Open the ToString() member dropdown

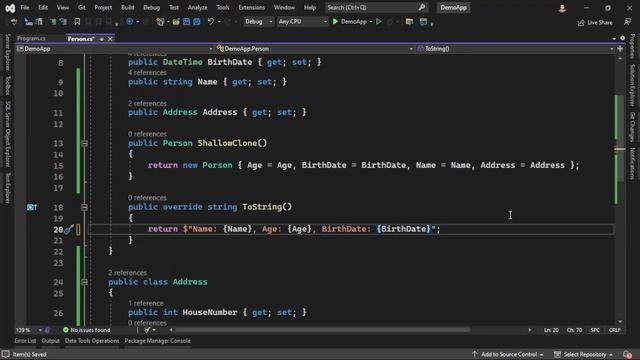(x=515, y=49)
